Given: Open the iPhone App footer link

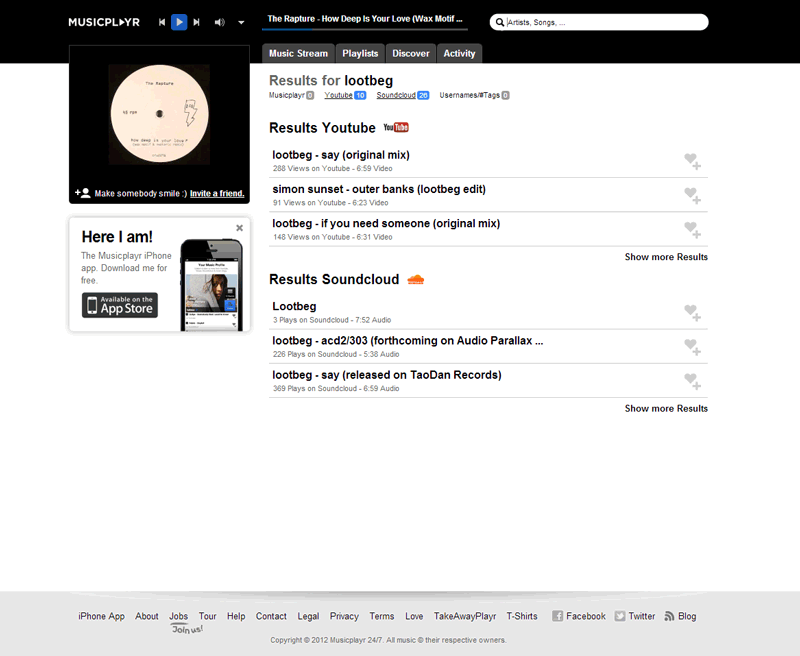Looking at the screenshot, I should 101,616.
